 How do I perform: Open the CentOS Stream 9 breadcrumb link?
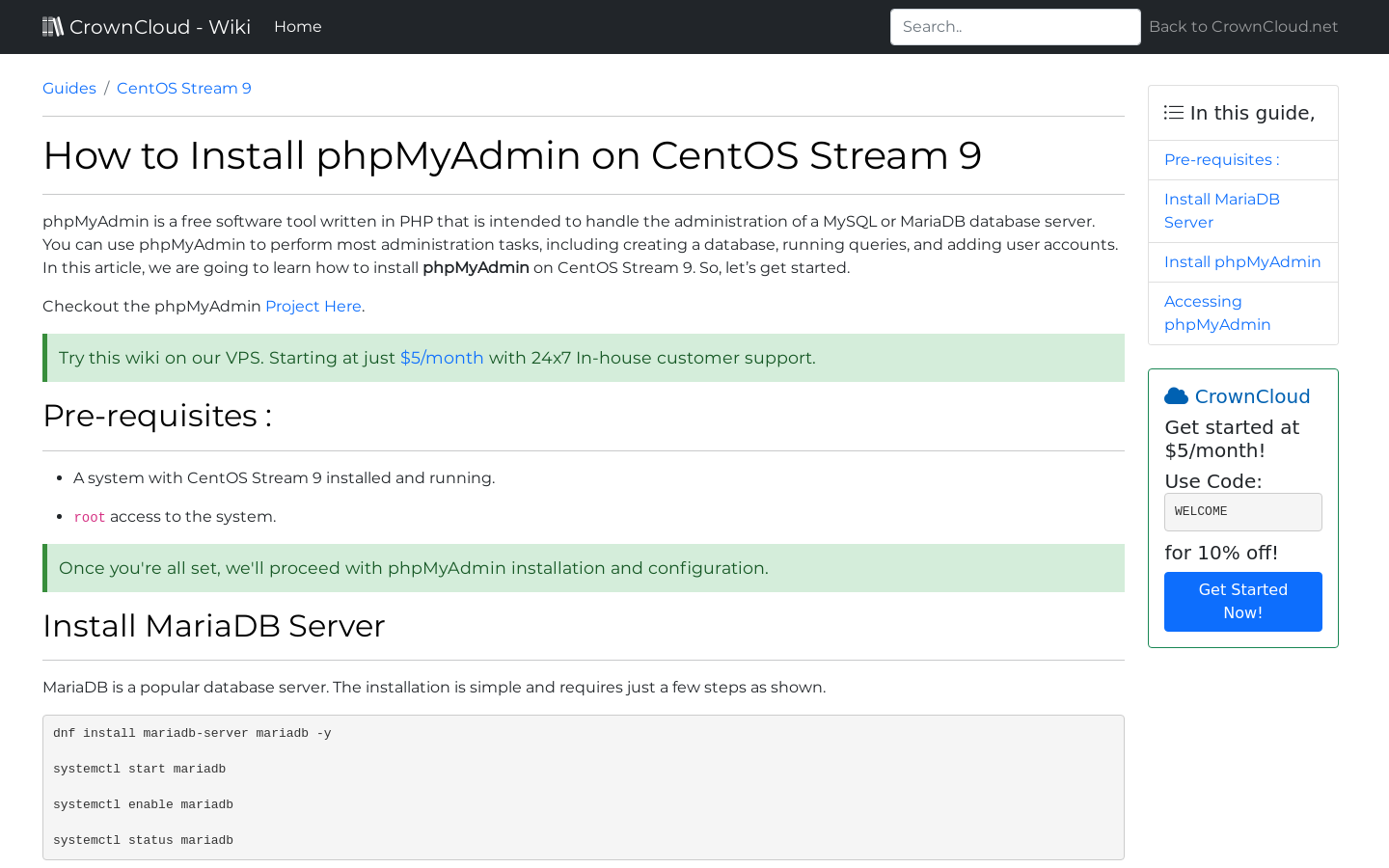pyautogui.click(x=183, y=88)
